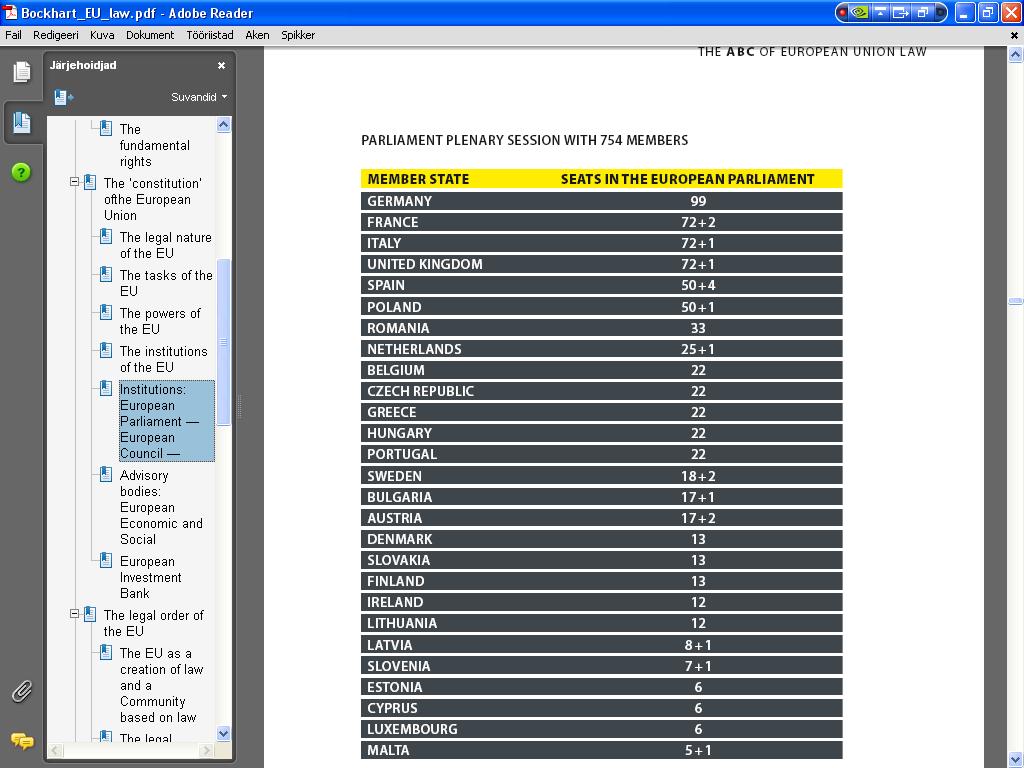Screen dimensions: 1024x768
Task: Open the Dokument menu
Action: pyautogui.click(x=150, y=35)
